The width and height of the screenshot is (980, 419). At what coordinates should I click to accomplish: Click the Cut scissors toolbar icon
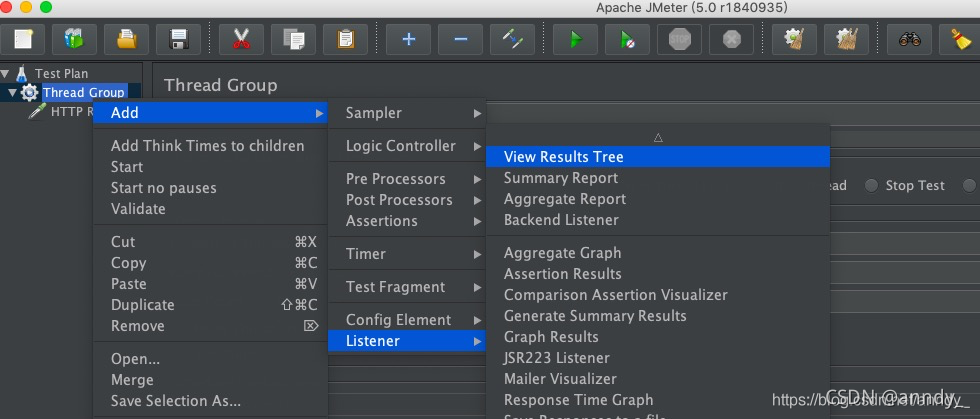(241, 39)
